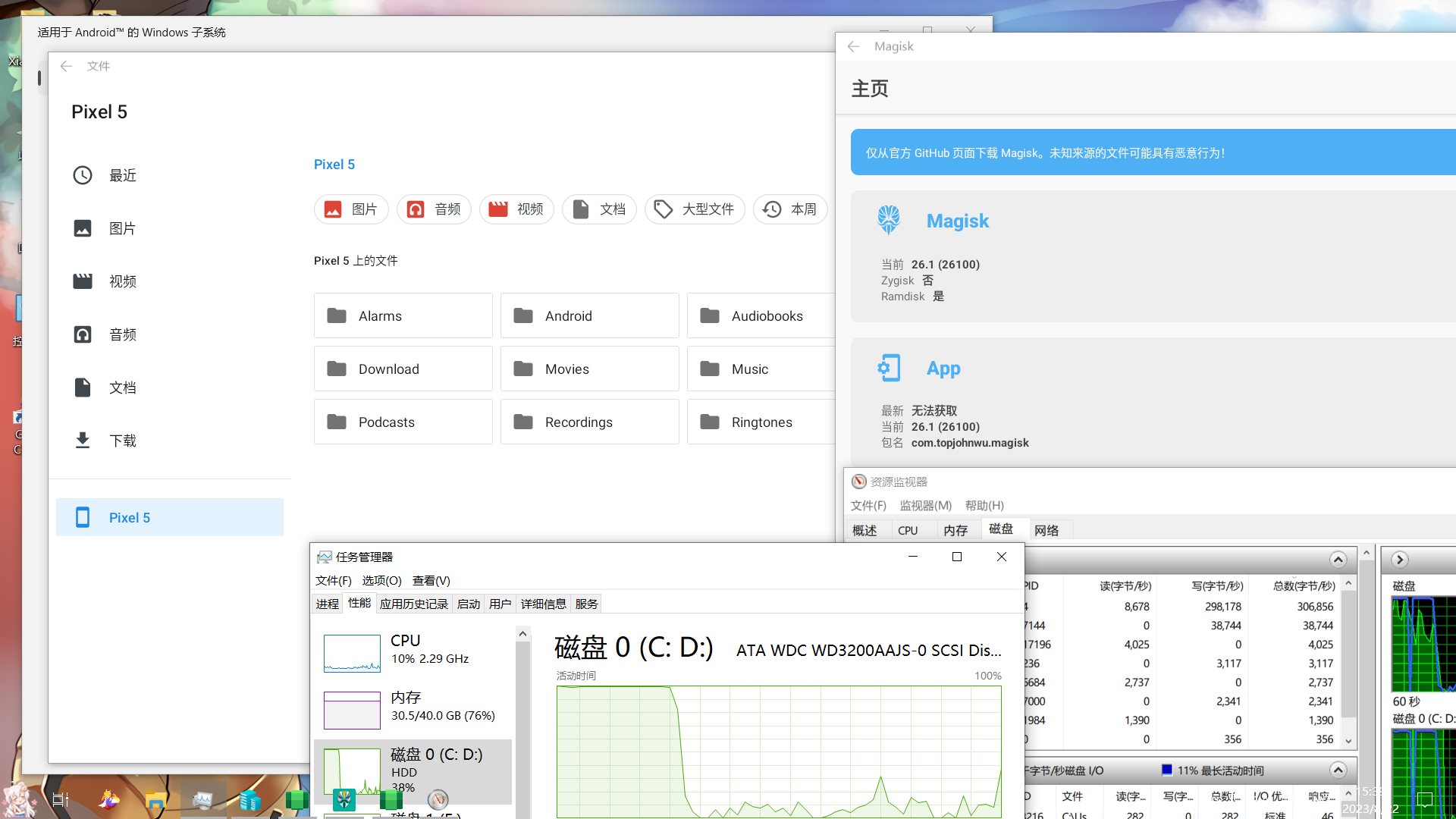Expand the right graph pane arrow
Viewport: 1456px width, 819px height.
[1400, 560]
